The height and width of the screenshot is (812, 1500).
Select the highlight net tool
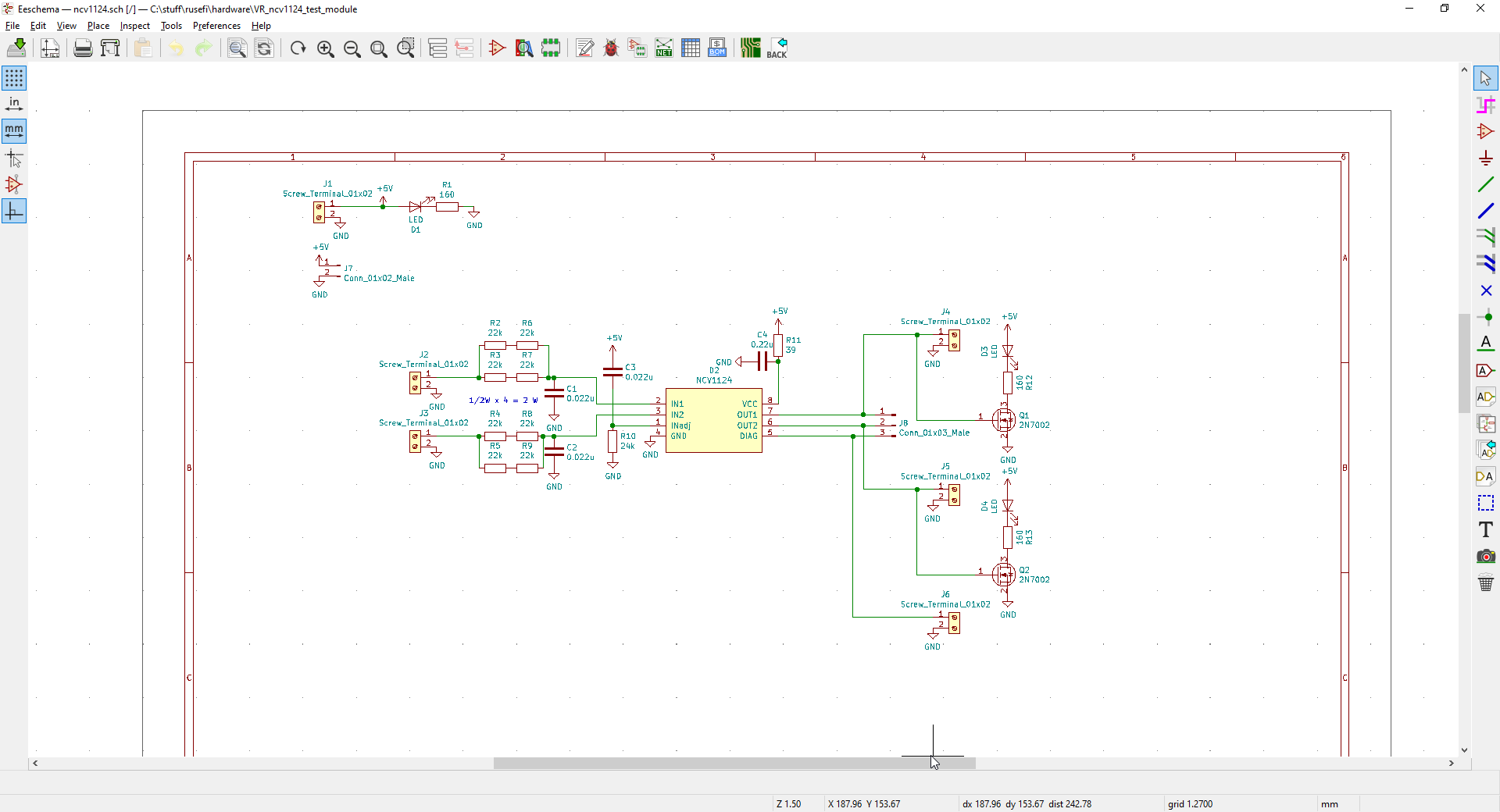click(x=1486, y=105)
